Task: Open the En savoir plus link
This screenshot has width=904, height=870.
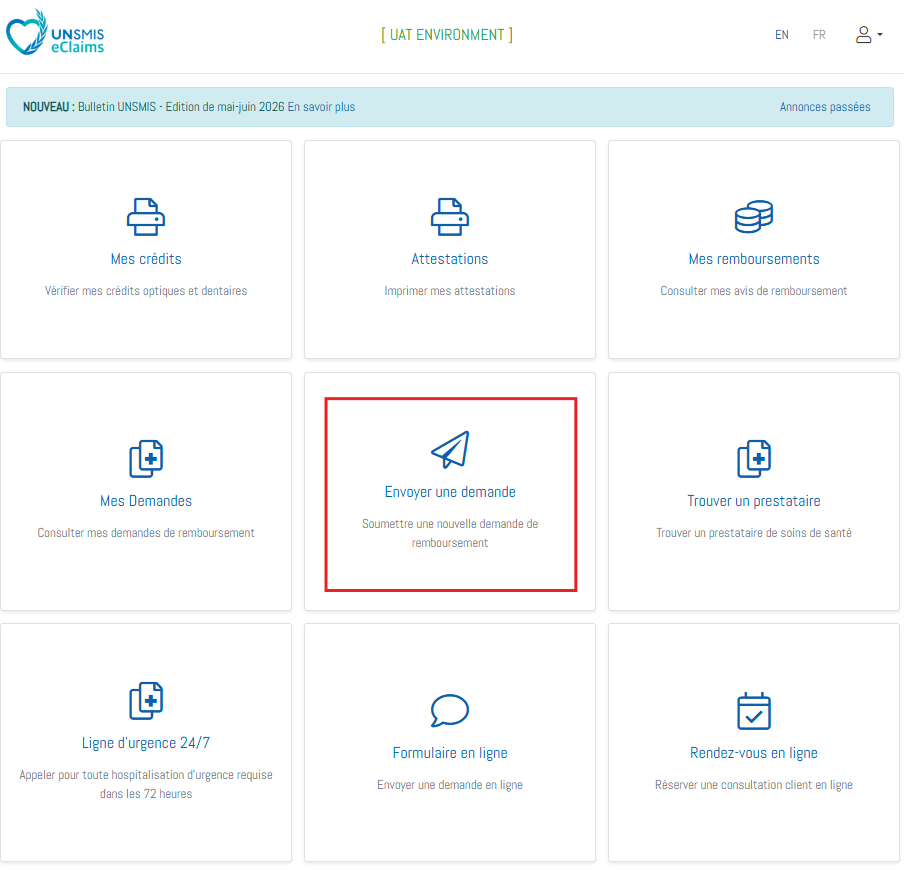Action: coord(321,107)
